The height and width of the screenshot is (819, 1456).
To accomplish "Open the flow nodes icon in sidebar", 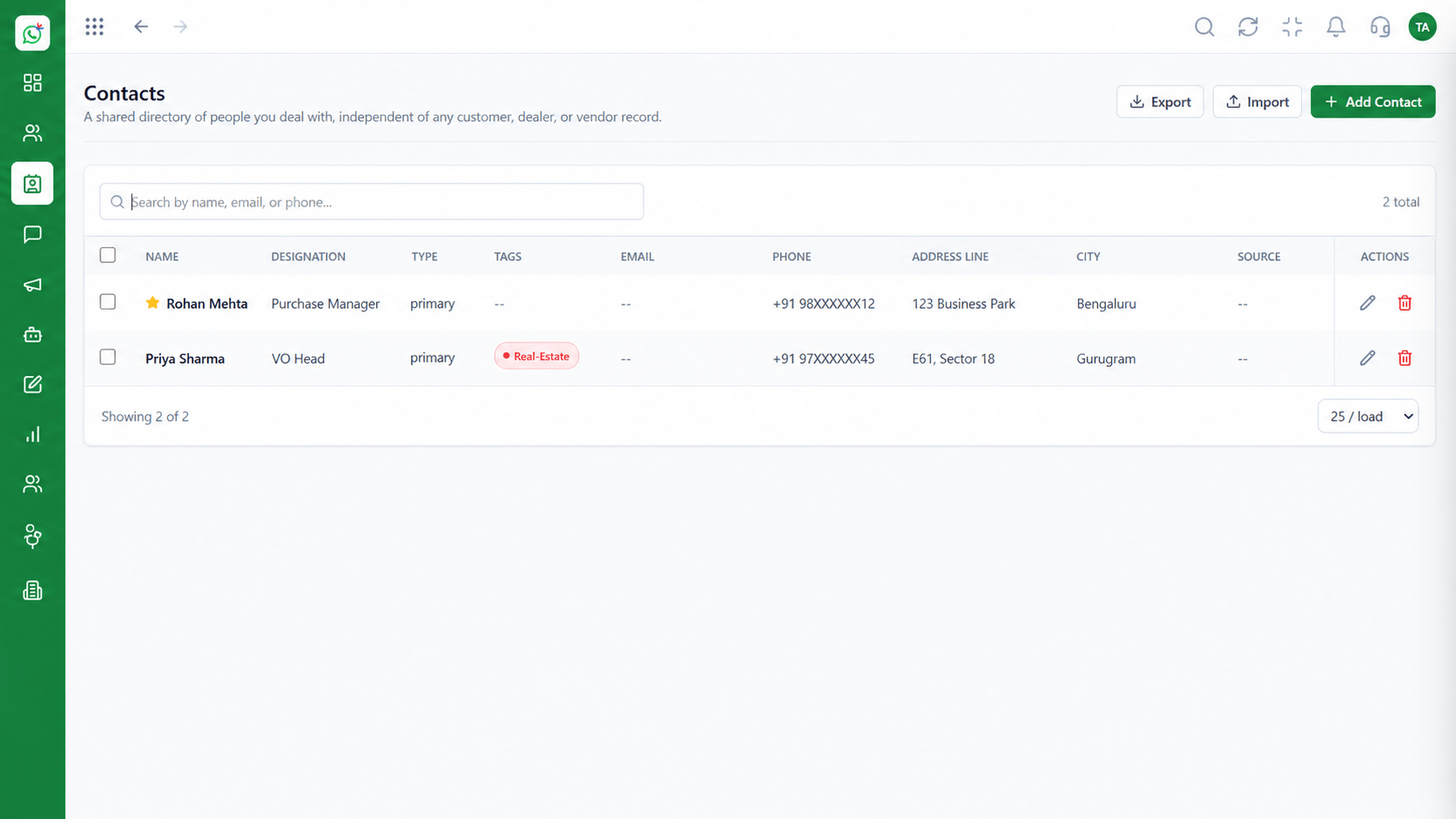I will click(32, 536).
